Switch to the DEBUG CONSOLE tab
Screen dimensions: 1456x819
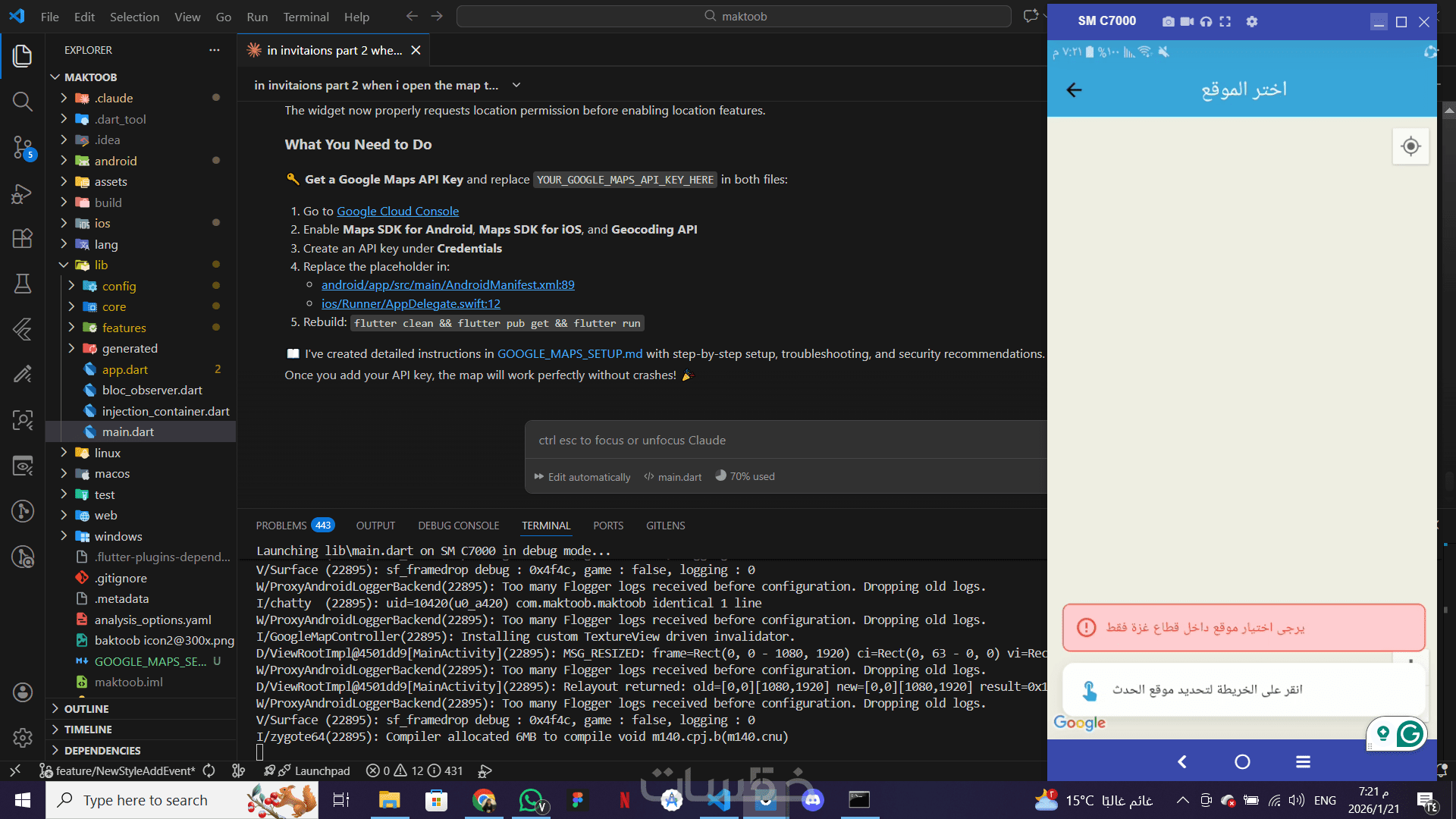click(x=458, y=526)
